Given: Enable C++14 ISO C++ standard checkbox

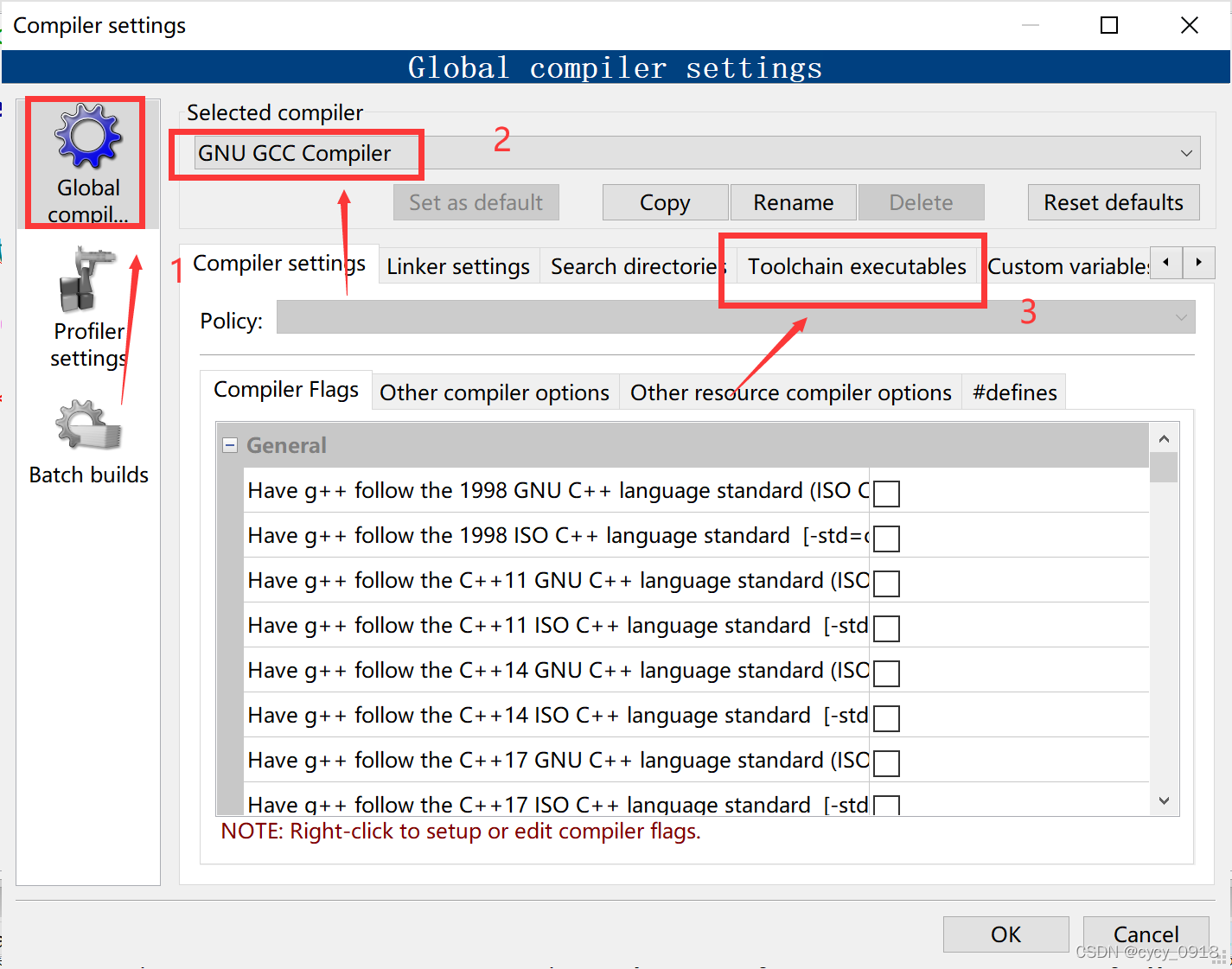Looking at the screenshot, I should (x=886, y=718).
